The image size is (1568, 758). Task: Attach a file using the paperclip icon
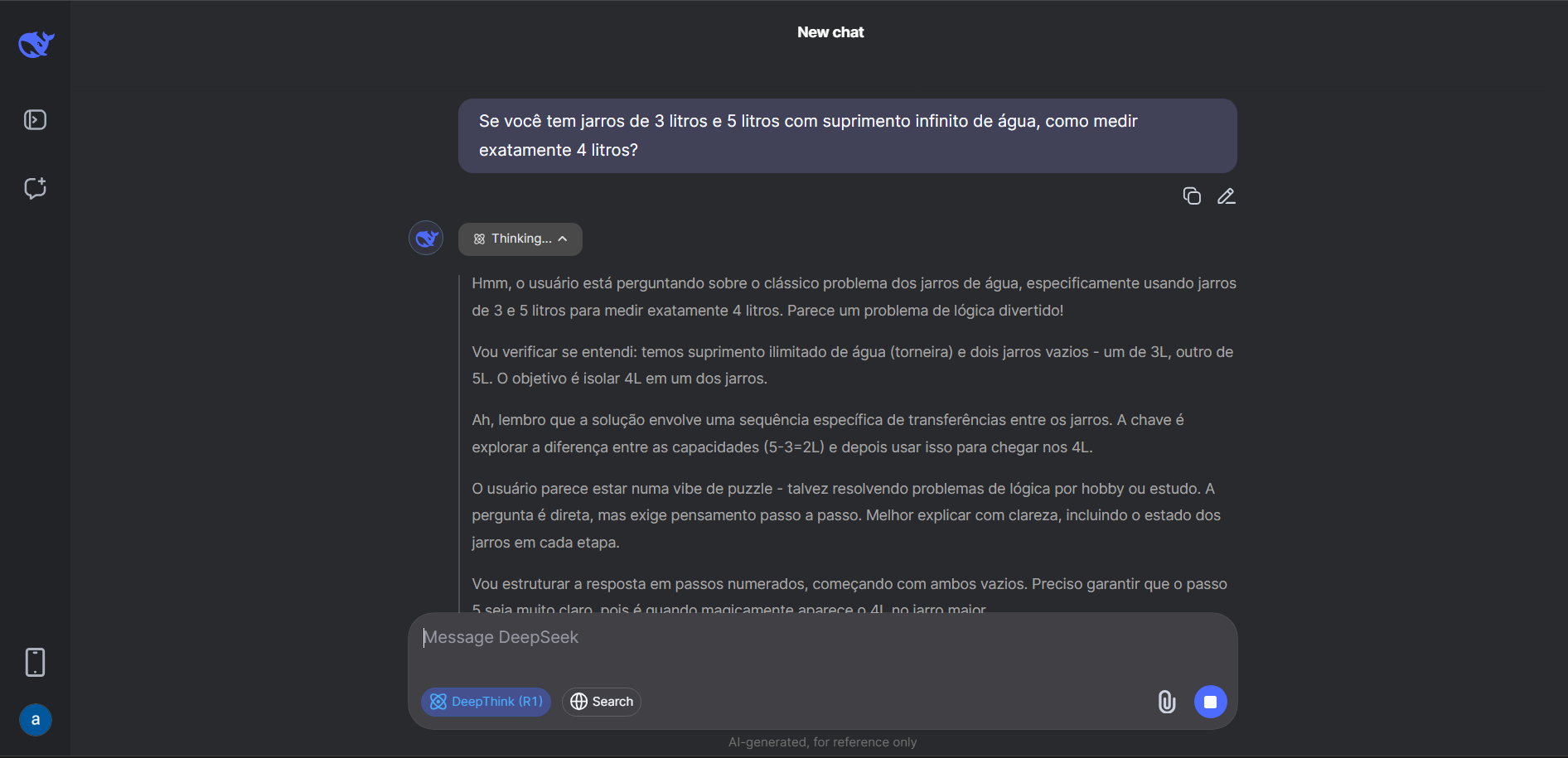pos(1167,702)
